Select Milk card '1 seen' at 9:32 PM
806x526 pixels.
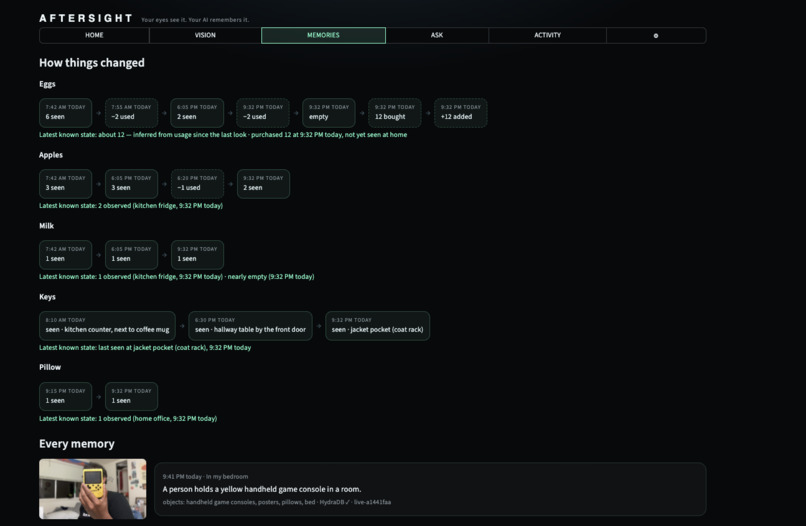197,255
